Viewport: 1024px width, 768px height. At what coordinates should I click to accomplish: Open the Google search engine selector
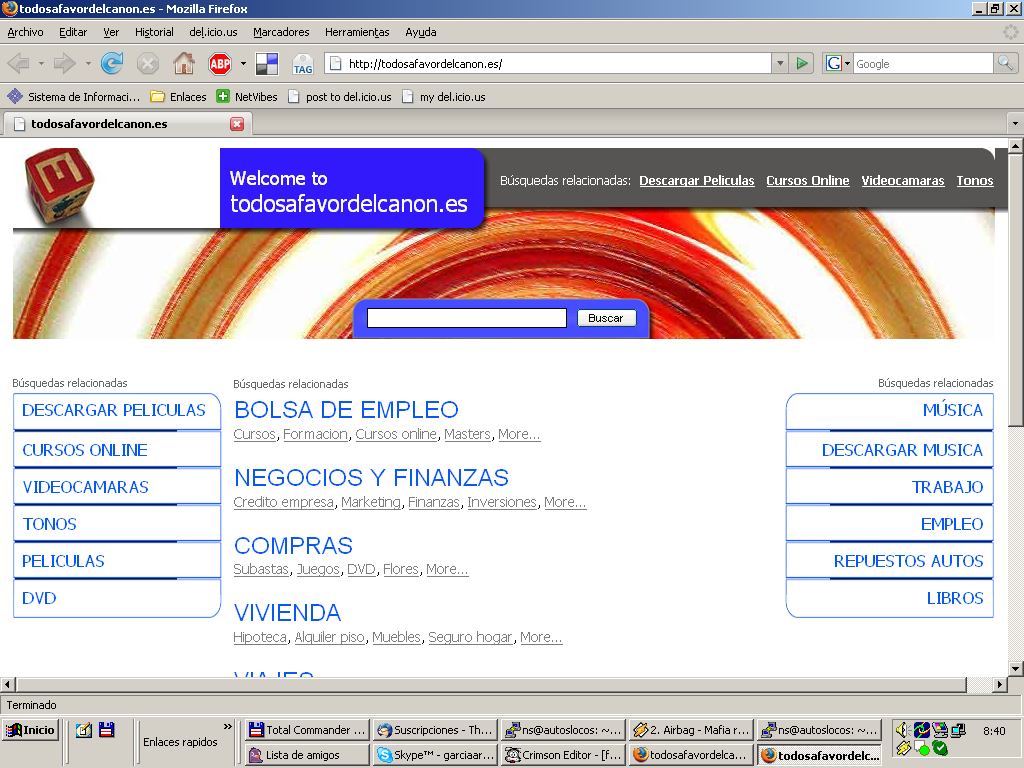point(837,63)
